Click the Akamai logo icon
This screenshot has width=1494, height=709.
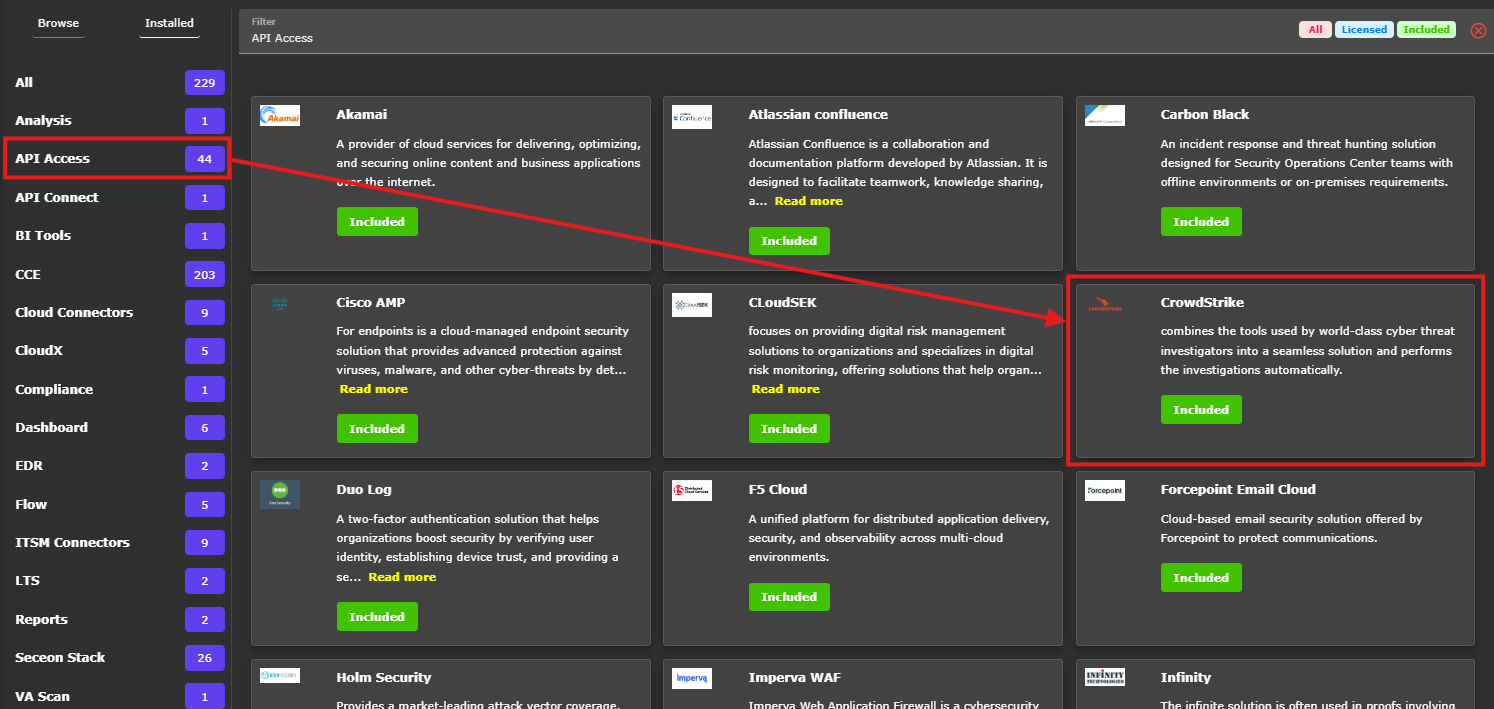pyautogui.click(x=280, y=116)
